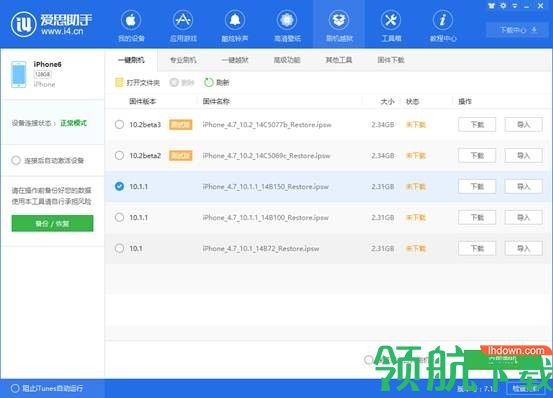
Task: Click the i4 爱思助手 logo
Action: click(x=51, y=24)
